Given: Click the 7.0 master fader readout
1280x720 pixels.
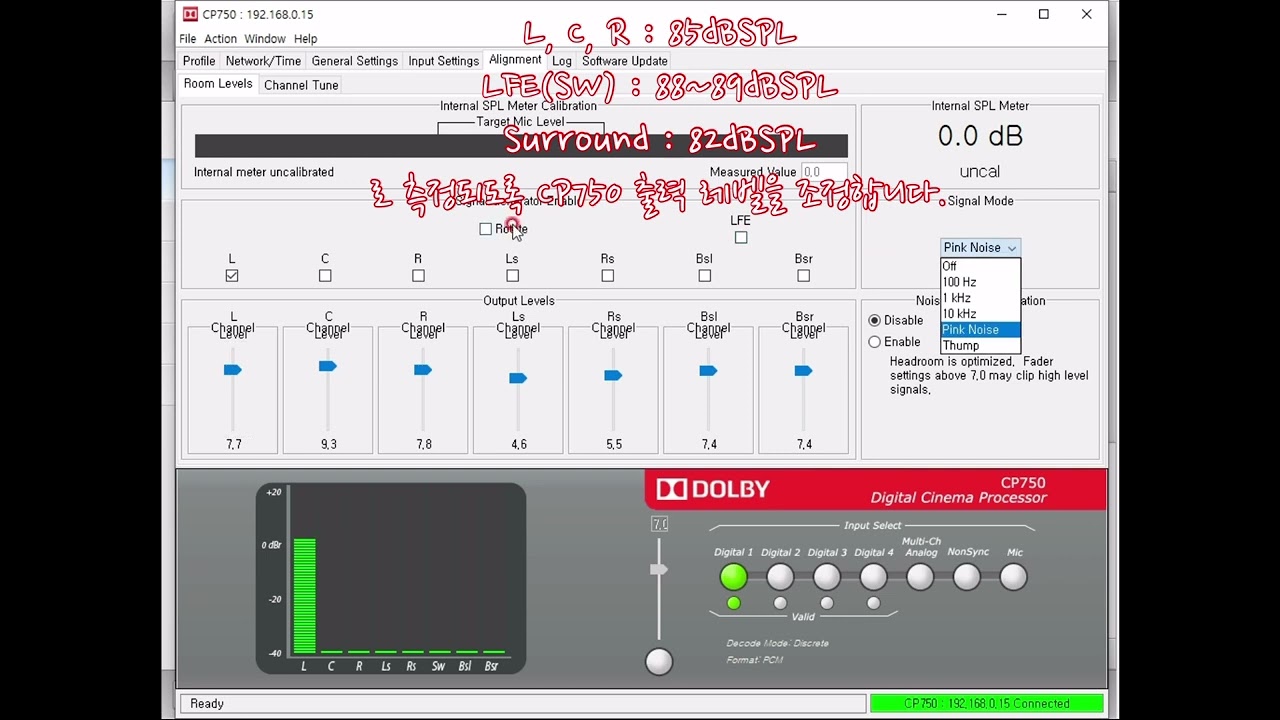Looking at the screenshot, I should [x=659, y=524].
